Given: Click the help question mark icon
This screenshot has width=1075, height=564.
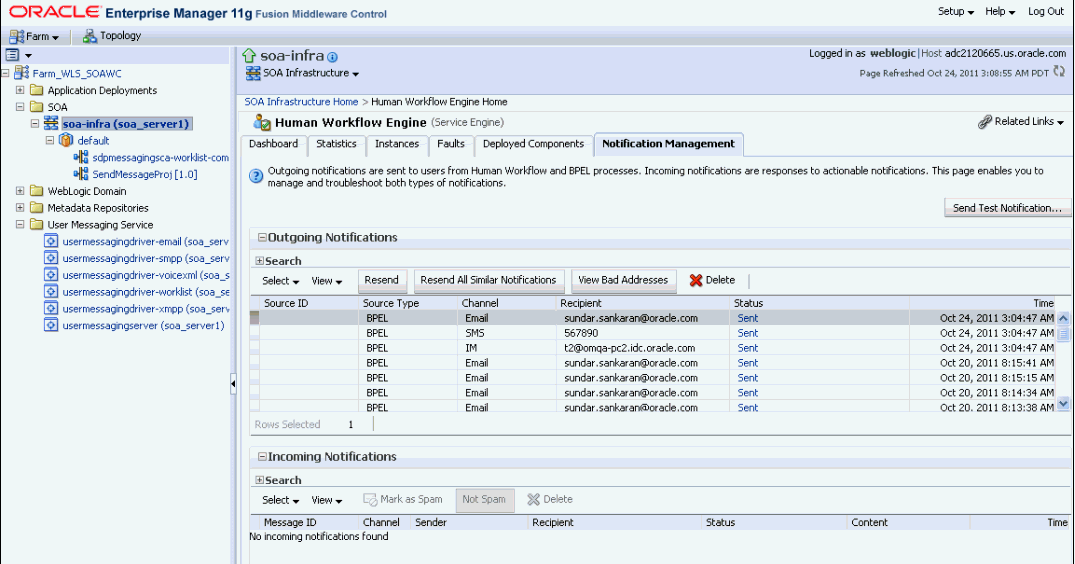Looking at the screenshot, I should coord(256,176).
